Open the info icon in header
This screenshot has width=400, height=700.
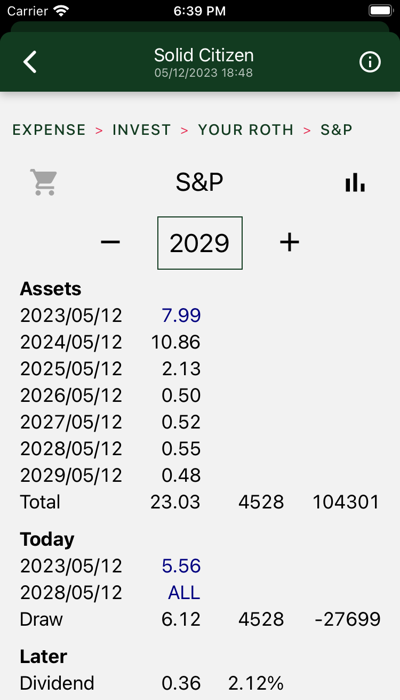tap(370, 62)
